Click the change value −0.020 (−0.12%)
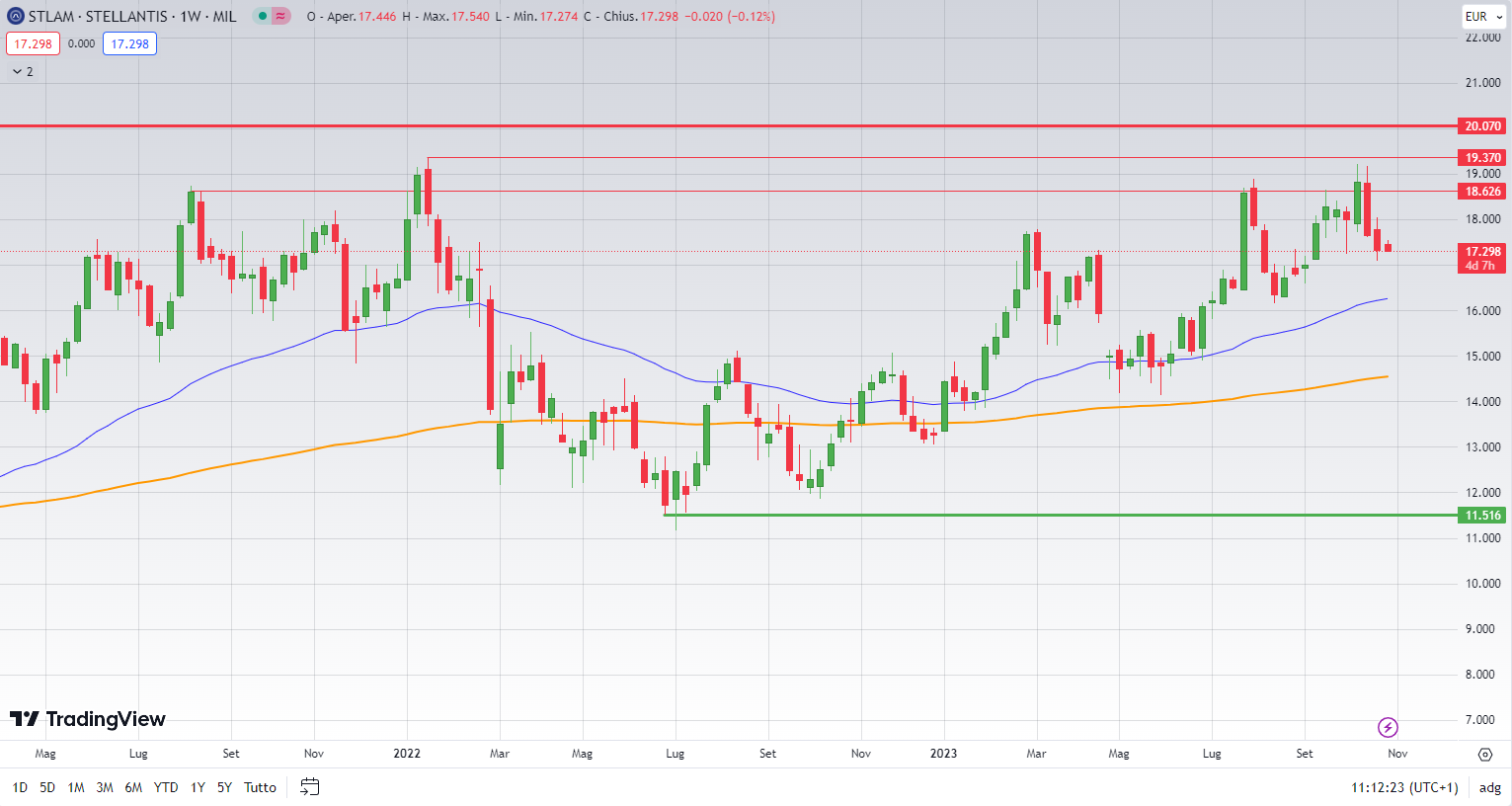 point(730,16)
